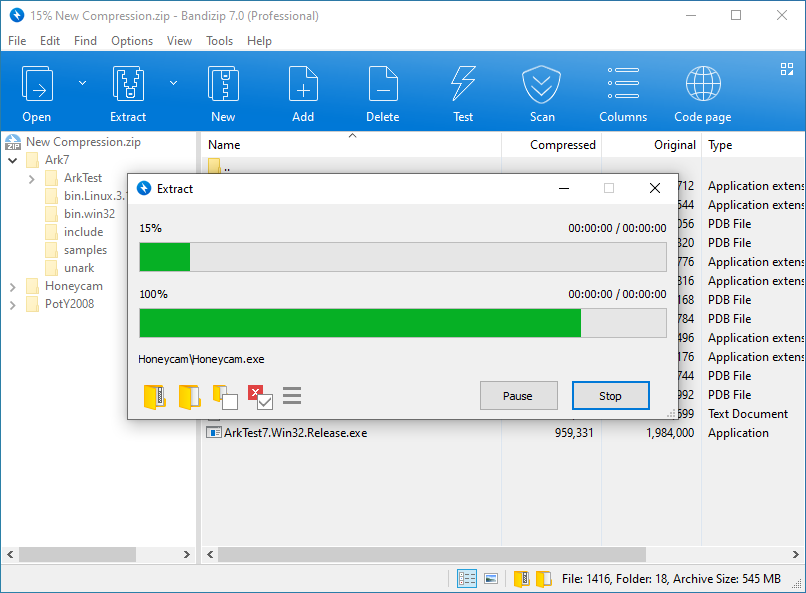Collapse the Ark7 folder tree node

tap(12, 160)
